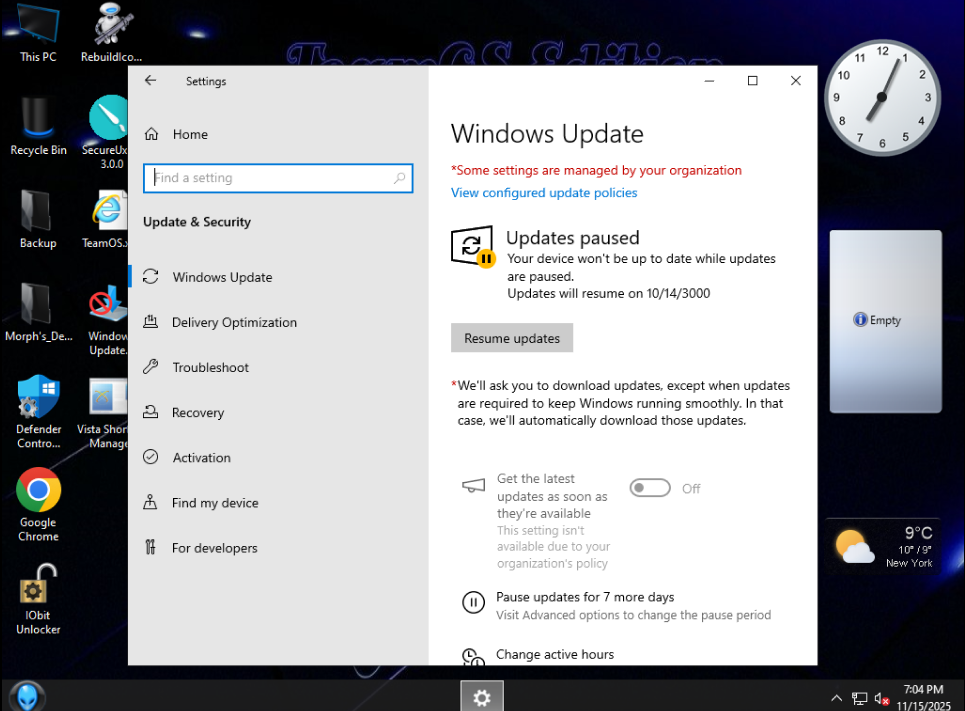Image resolution: width=965 pixels, height=711 pixels.
Task: Click the Troubleshoot wrench icon
Action: pyautogui.click(x=151, y=367)
